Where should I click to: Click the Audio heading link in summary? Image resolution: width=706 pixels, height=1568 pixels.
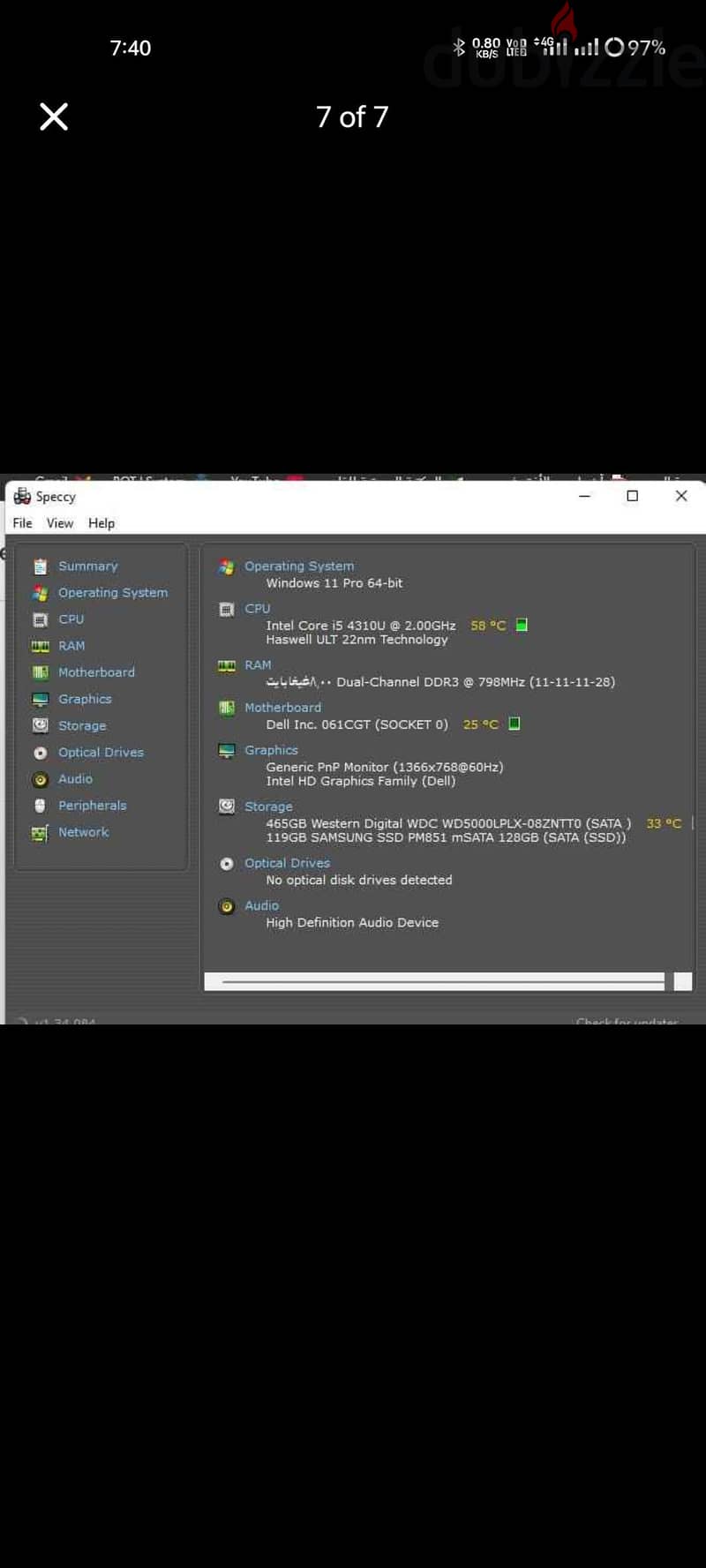pyautogui.click(x=262, y=905)
